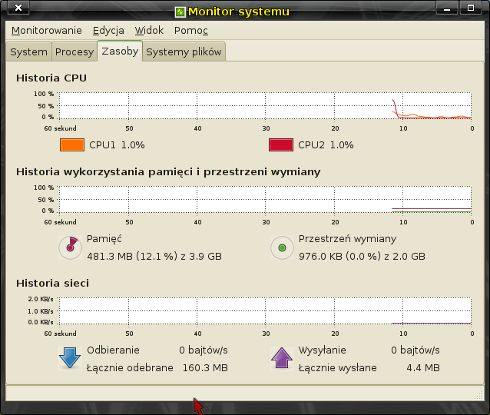490x415 pixels.
Task: Open the Monitorowanie menu
Action: pos(47,31)
